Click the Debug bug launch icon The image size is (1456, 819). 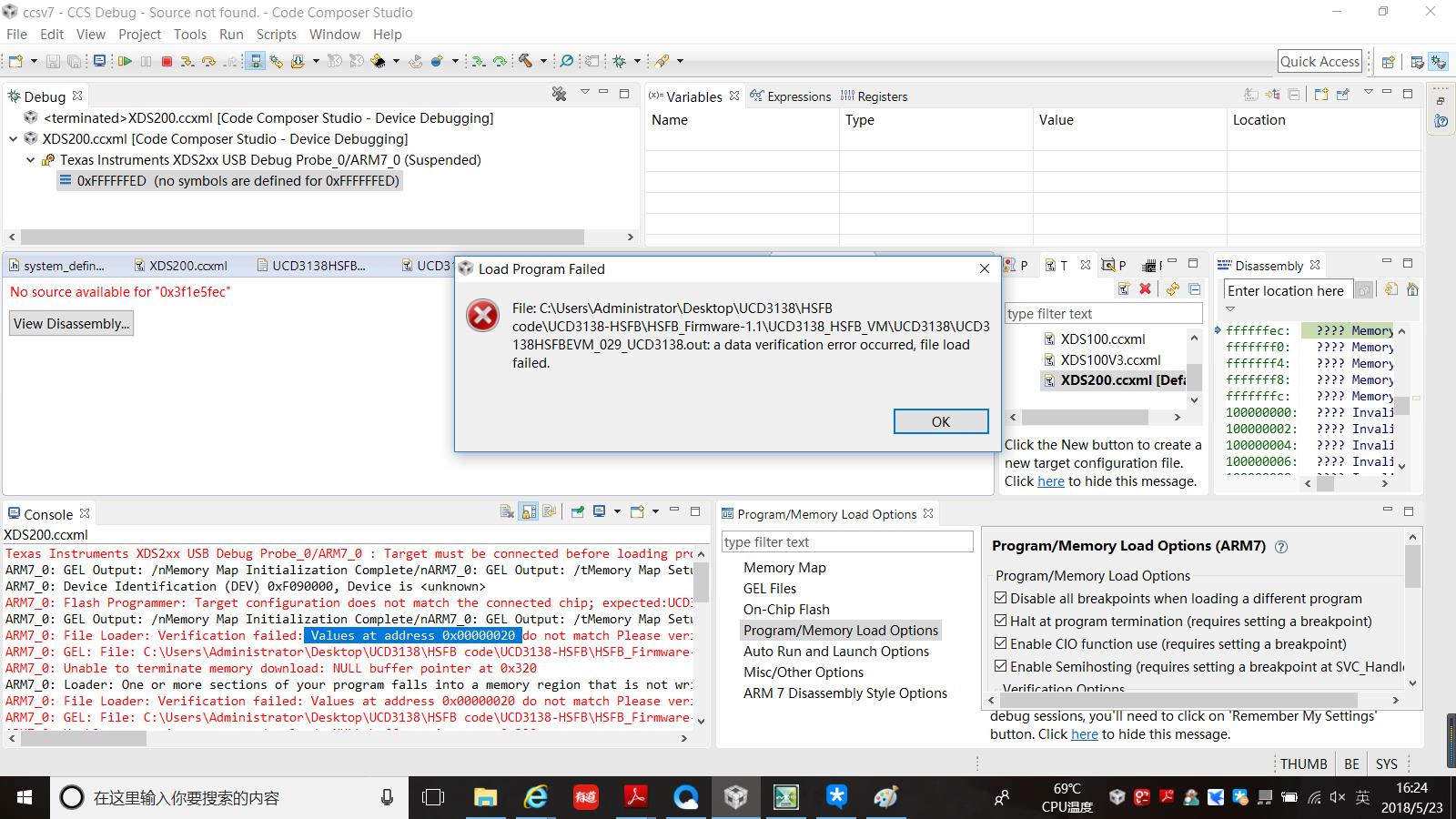tap(619, 61)
